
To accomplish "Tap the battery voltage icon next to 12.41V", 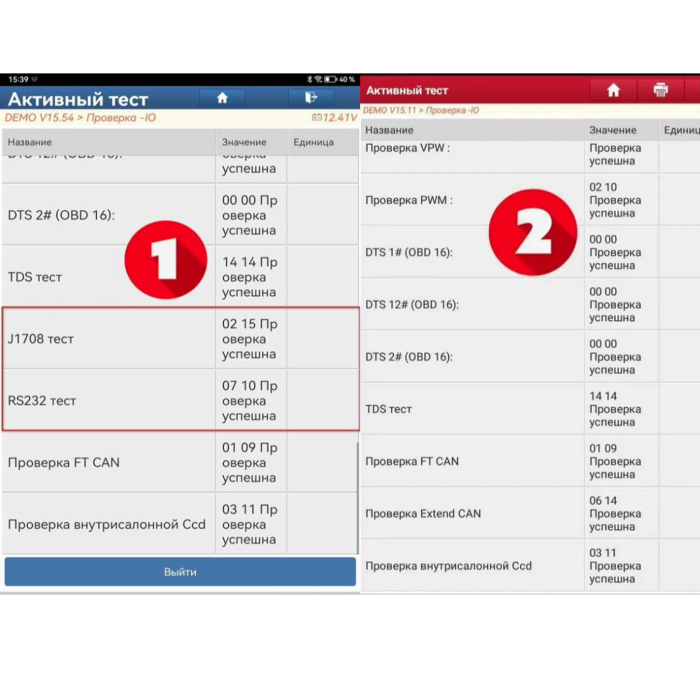I will coord(317,117).
